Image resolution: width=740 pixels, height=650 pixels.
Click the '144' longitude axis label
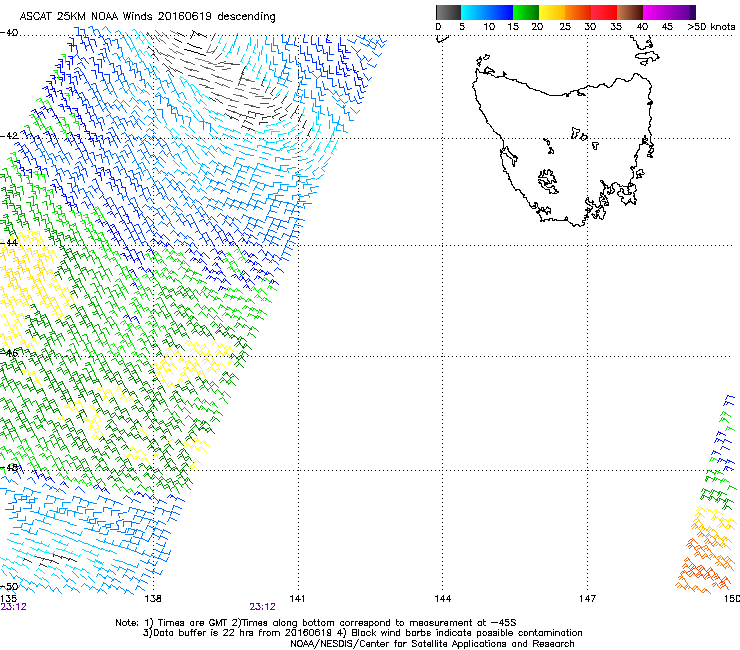[x=443, y=599]
